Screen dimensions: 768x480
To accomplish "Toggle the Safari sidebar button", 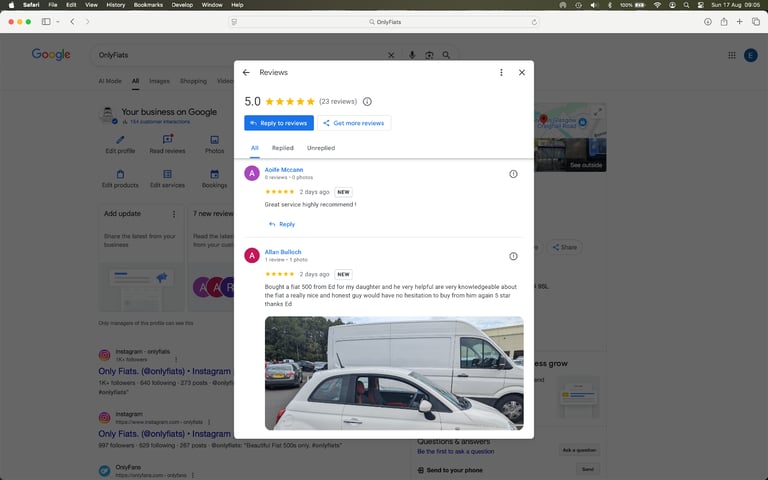I will (x=46, y=22).
